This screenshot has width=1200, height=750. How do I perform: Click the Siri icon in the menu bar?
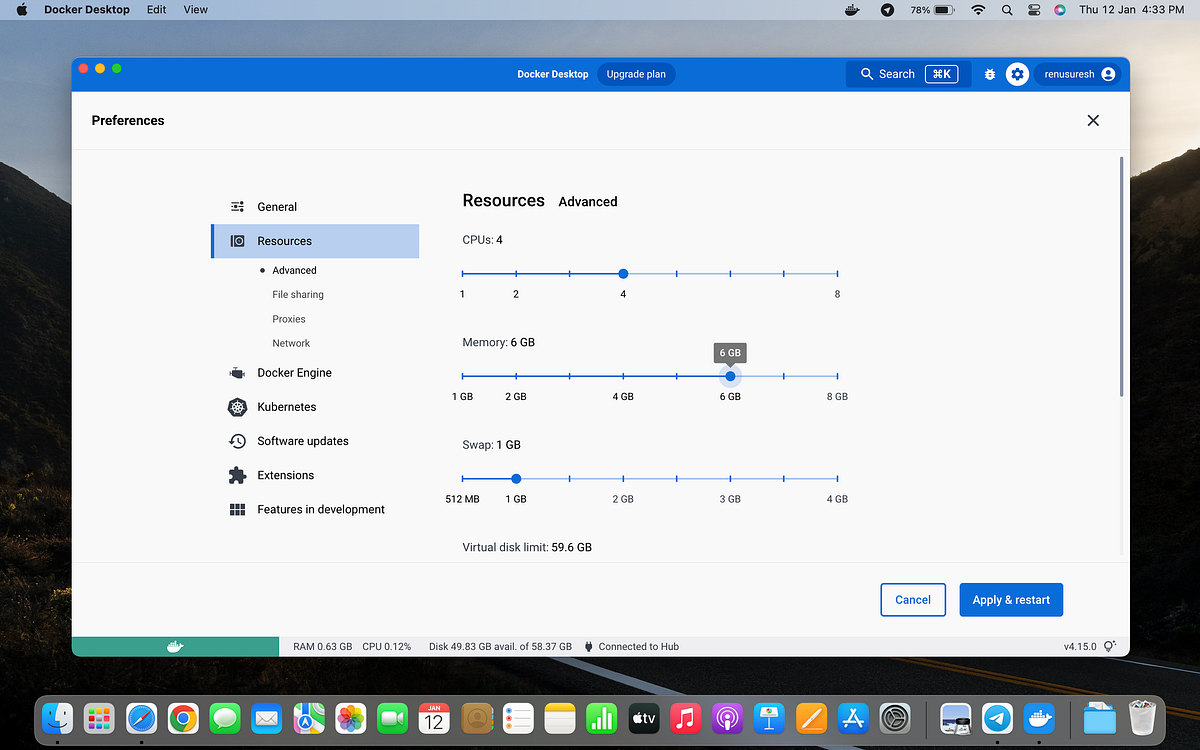[1060, 10]
